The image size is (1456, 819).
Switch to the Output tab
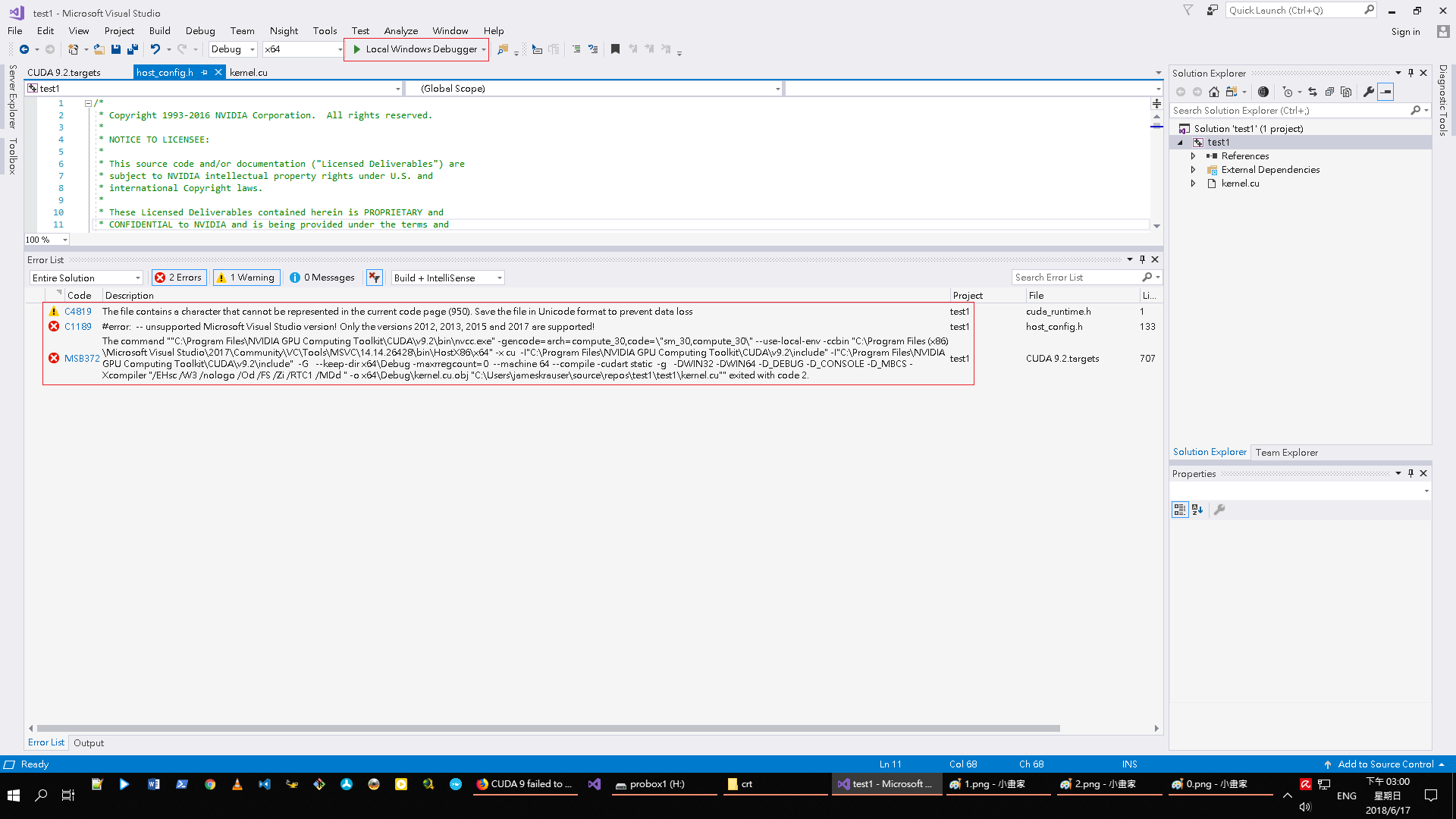pyautogui.click(x=89, y=743)
